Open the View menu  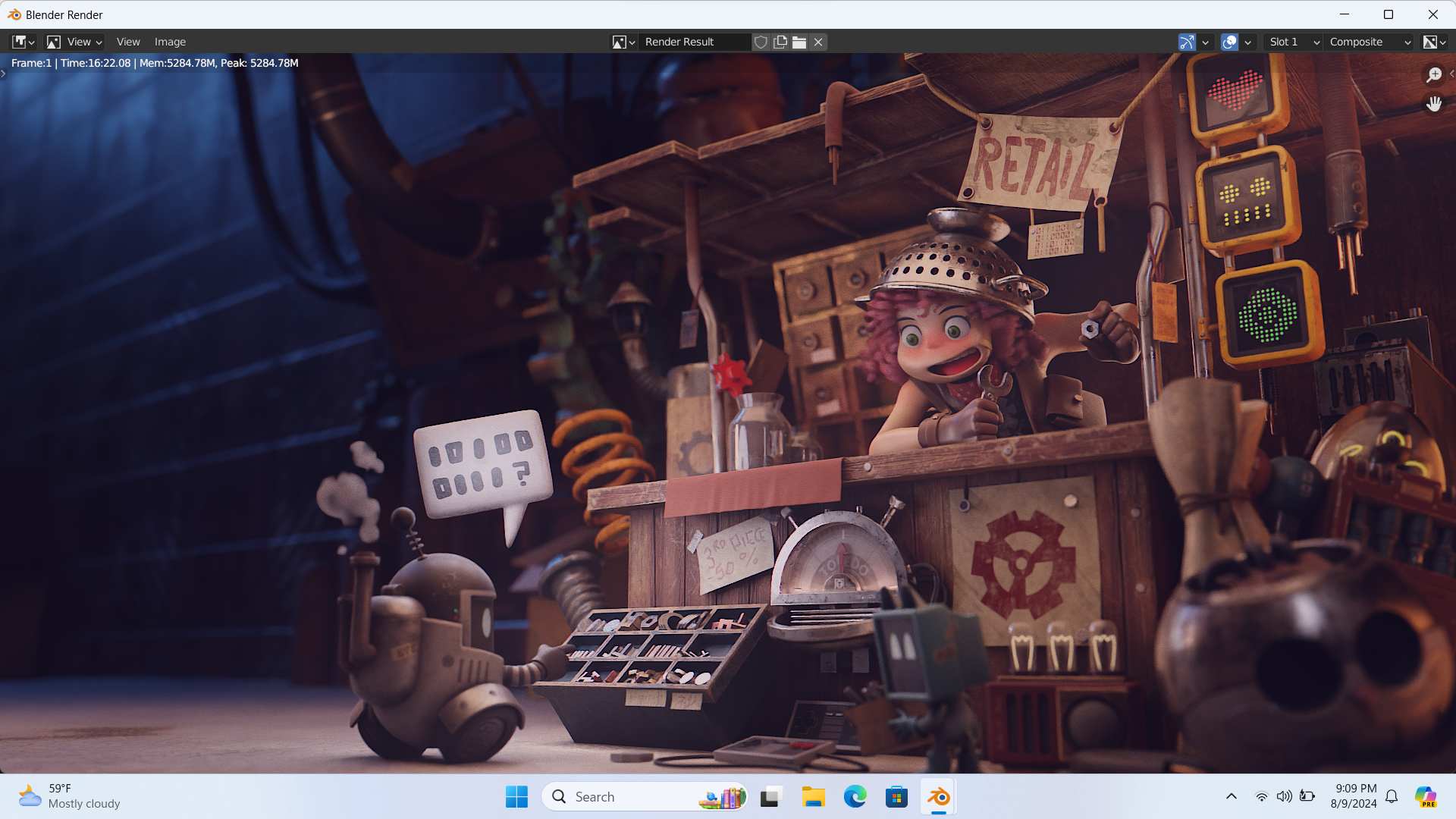[128, 42]
